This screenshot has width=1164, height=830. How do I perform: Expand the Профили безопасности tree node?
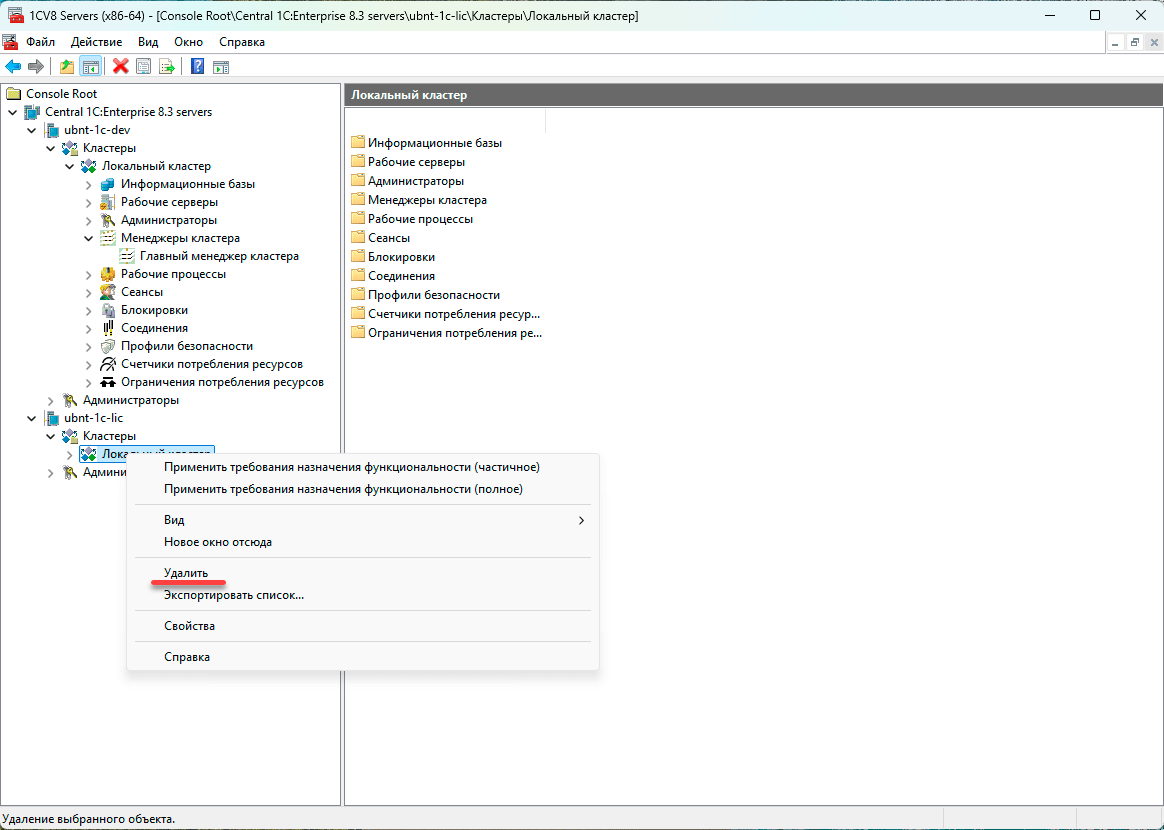89,346
